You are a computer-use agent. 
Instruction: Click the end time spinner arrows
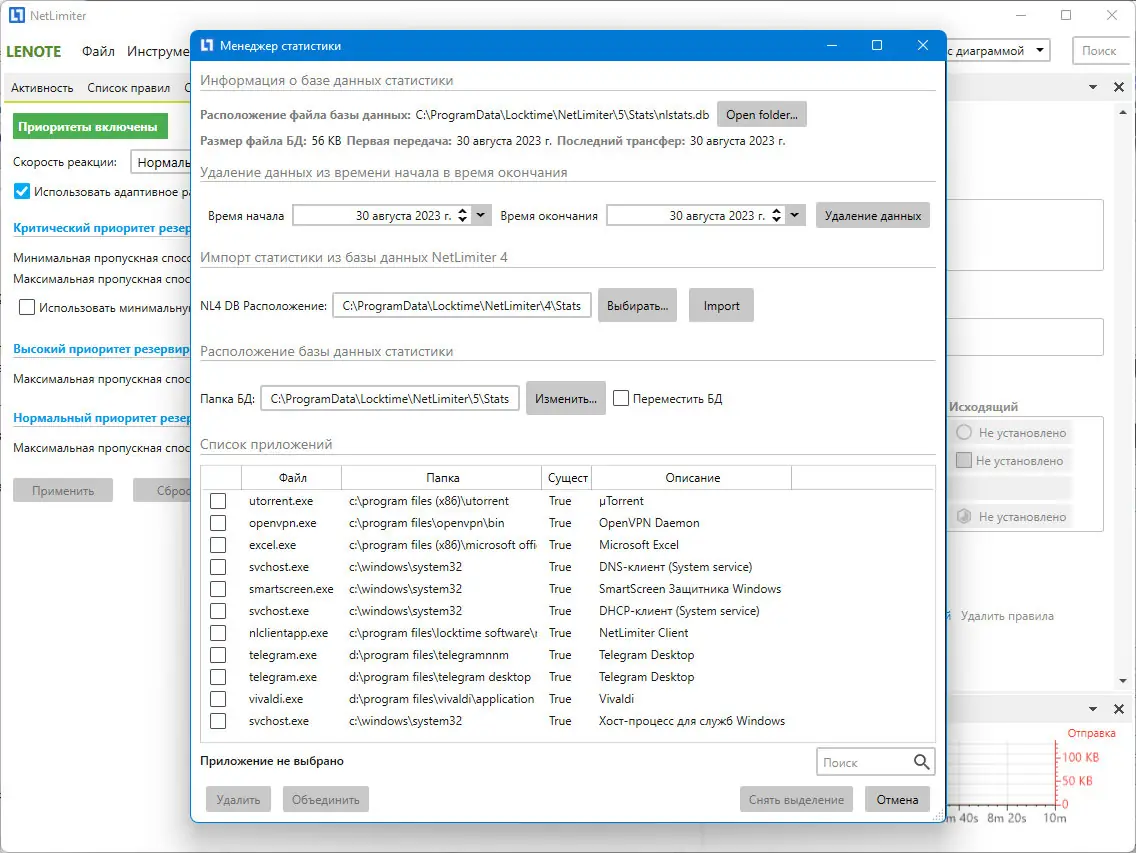point(777,215)
